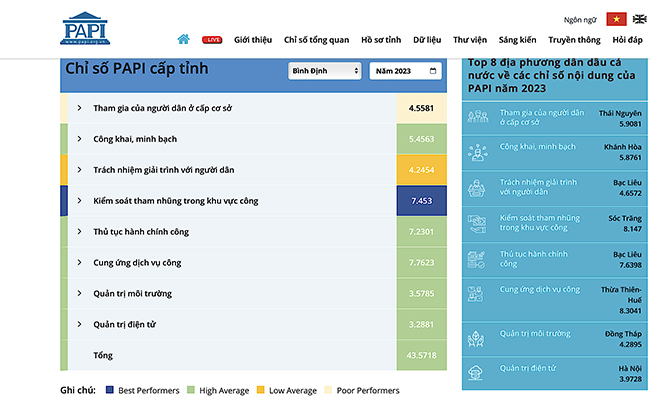
Task: Open Chỉ số tổng quan menu
Action: [x=316, y=40]
